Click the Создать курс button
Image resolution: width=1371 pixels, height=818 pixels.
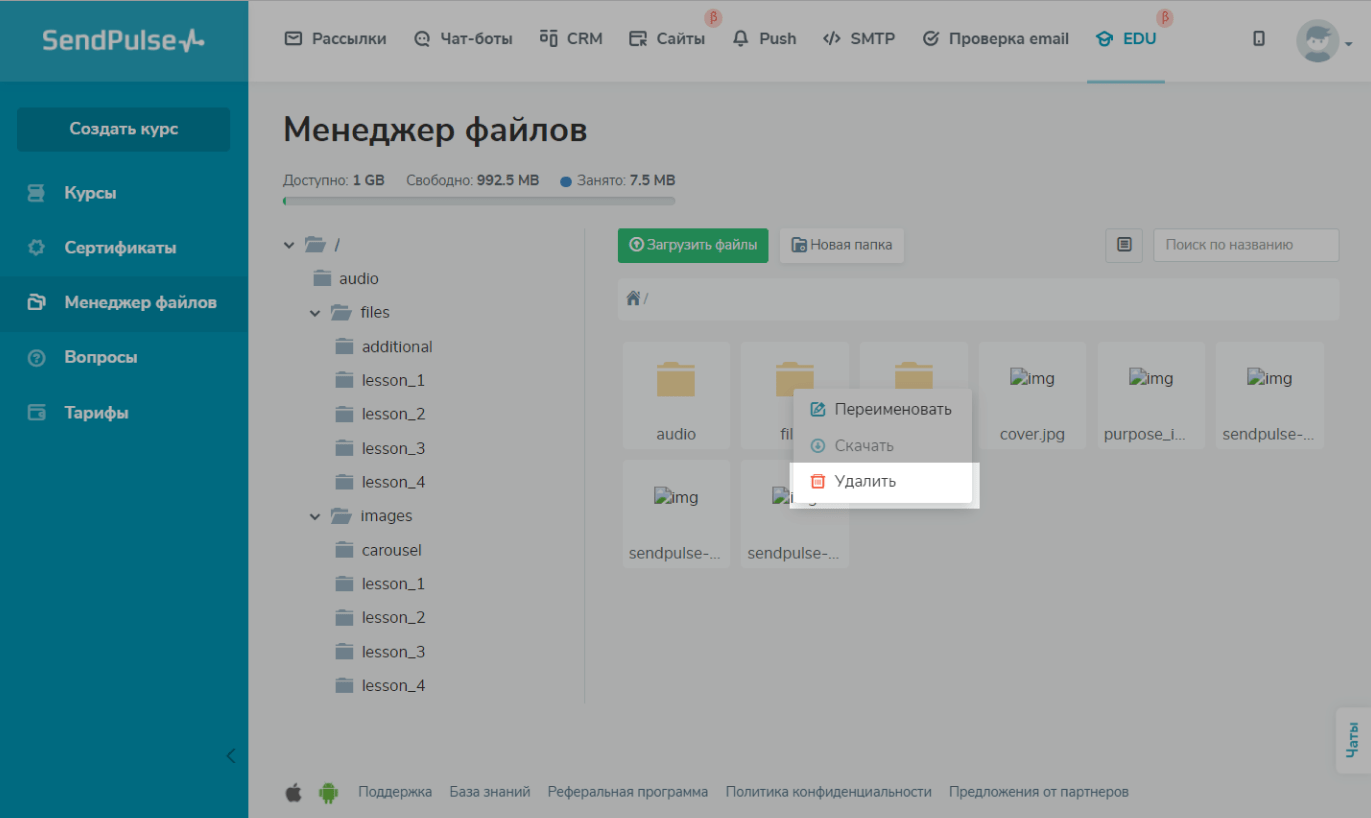click(x=124, y=129)
